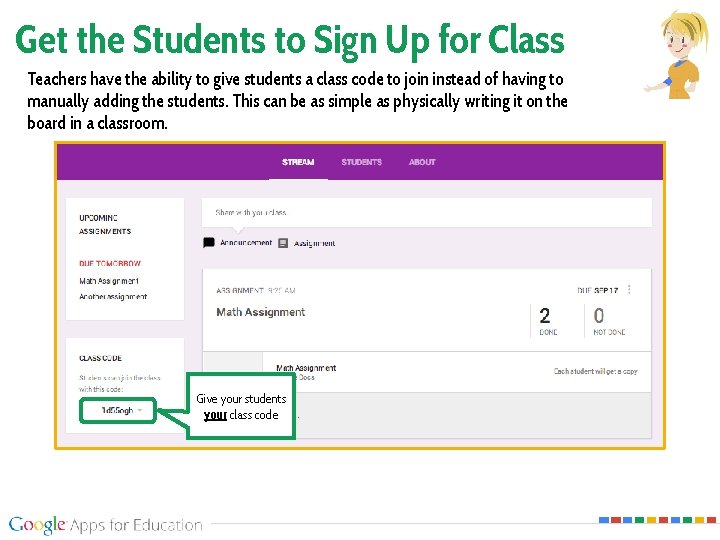Click the Each student will get a copy label

click(x=595, y=371)
